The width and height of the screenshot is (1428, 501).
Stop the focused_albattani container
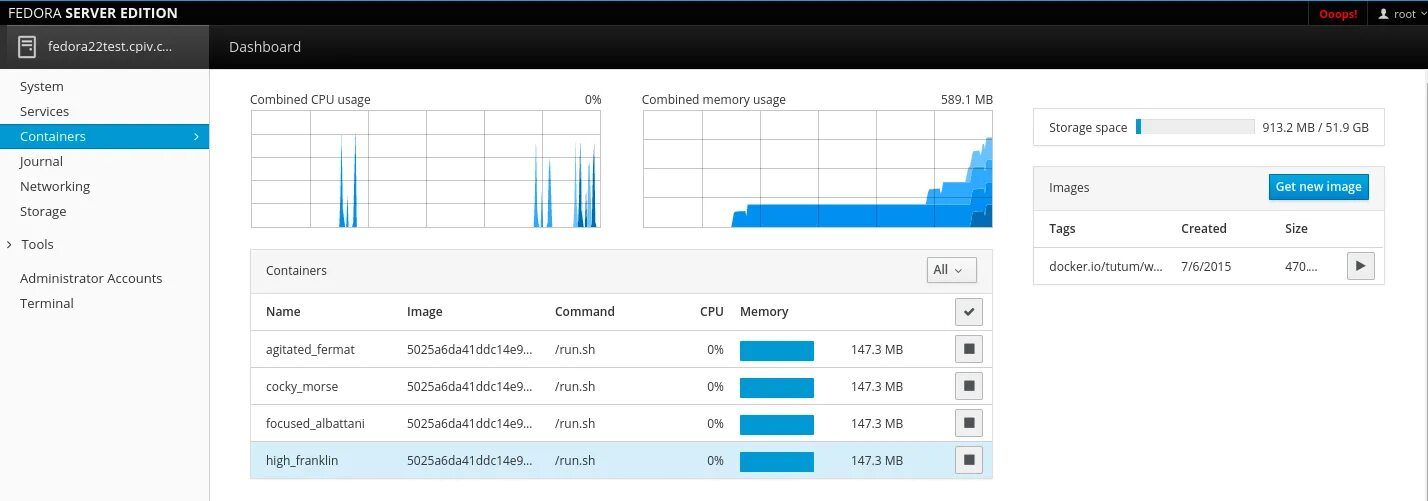[x=968, y=423]
